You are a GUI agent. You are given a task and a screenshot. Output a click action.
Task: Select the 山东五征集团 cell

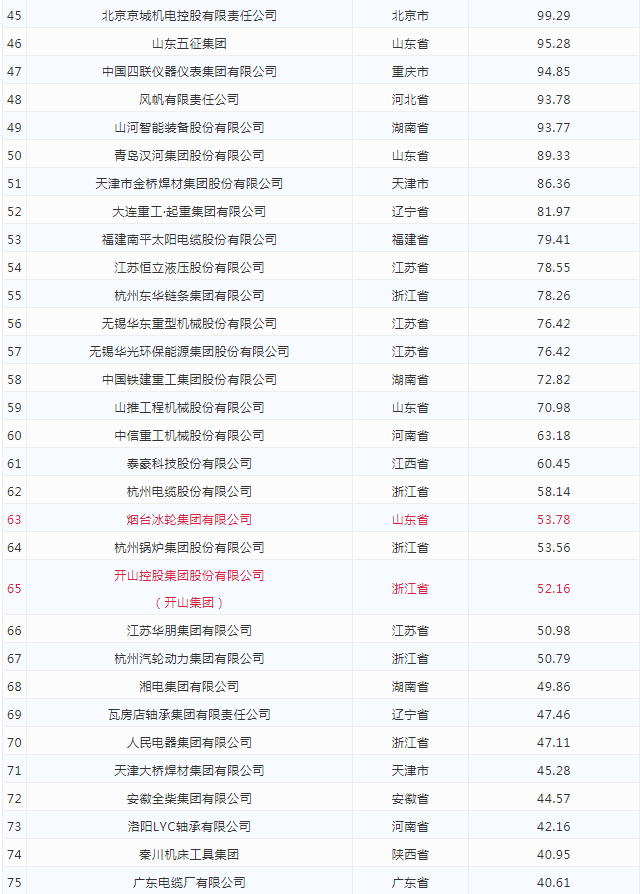pyautogui.click(x=189, y=43)
